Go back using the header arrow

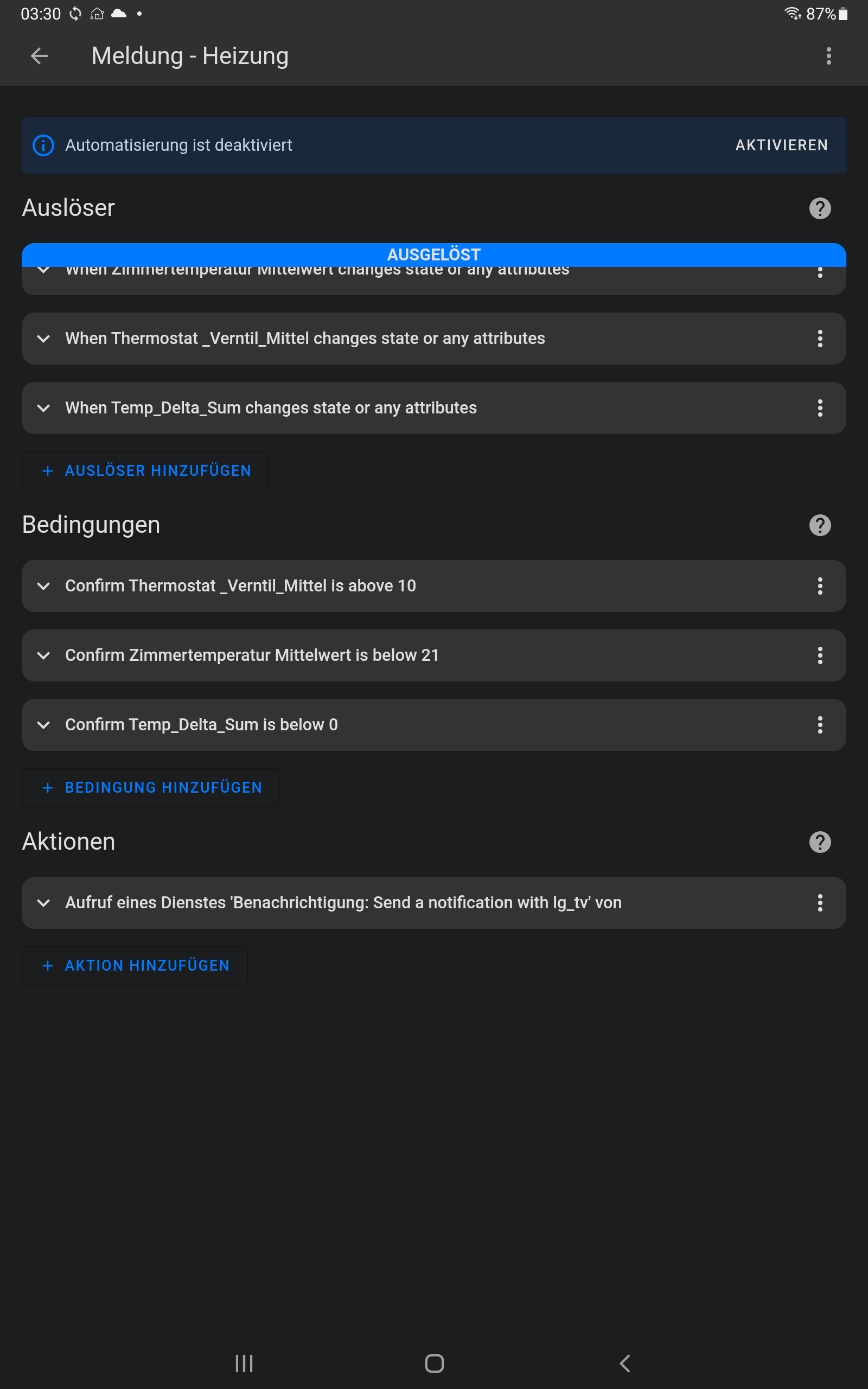(x=39, y=56)
